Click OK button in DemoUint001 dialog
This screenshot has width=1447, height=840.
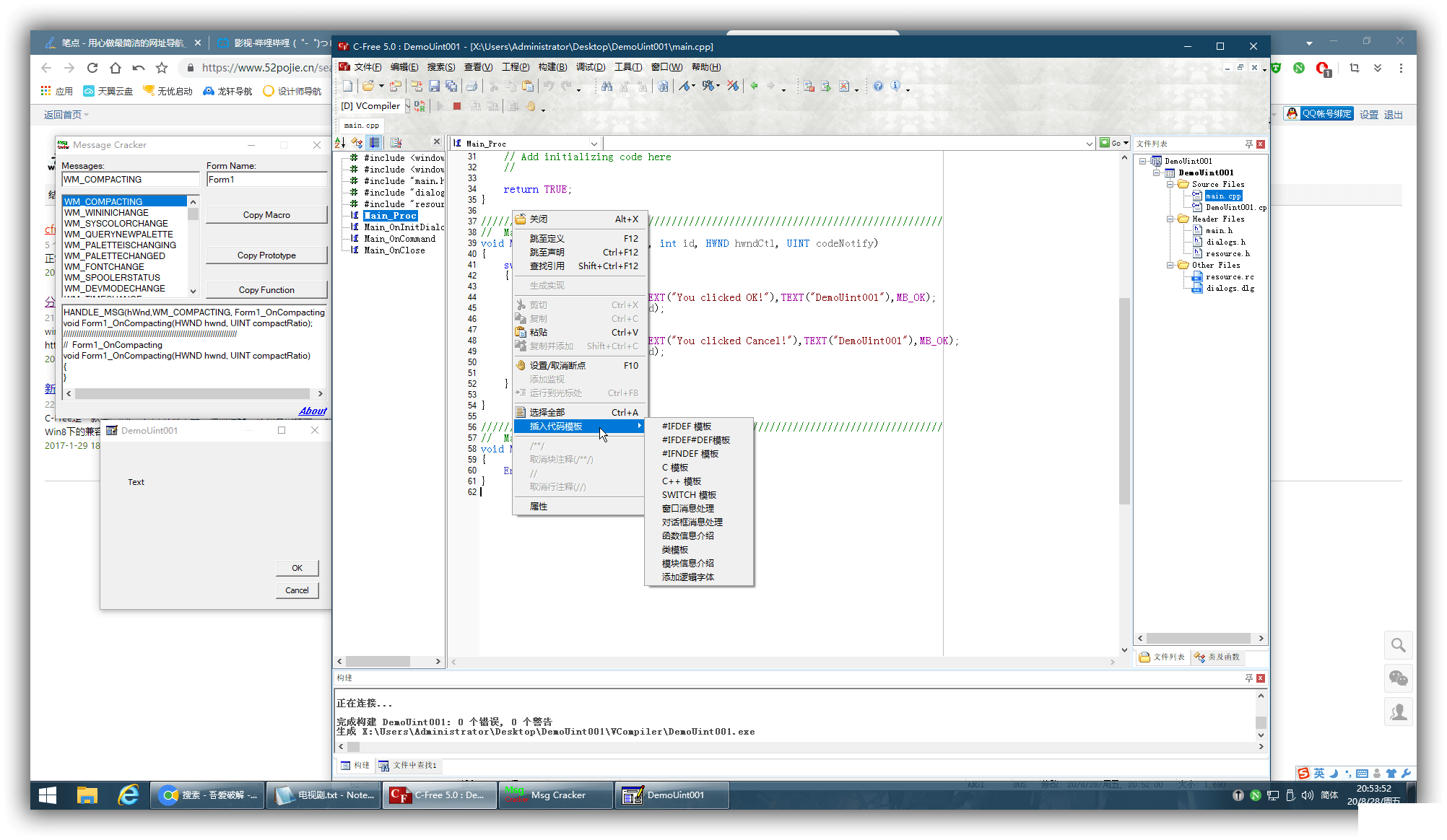click(x=297, y=569)
